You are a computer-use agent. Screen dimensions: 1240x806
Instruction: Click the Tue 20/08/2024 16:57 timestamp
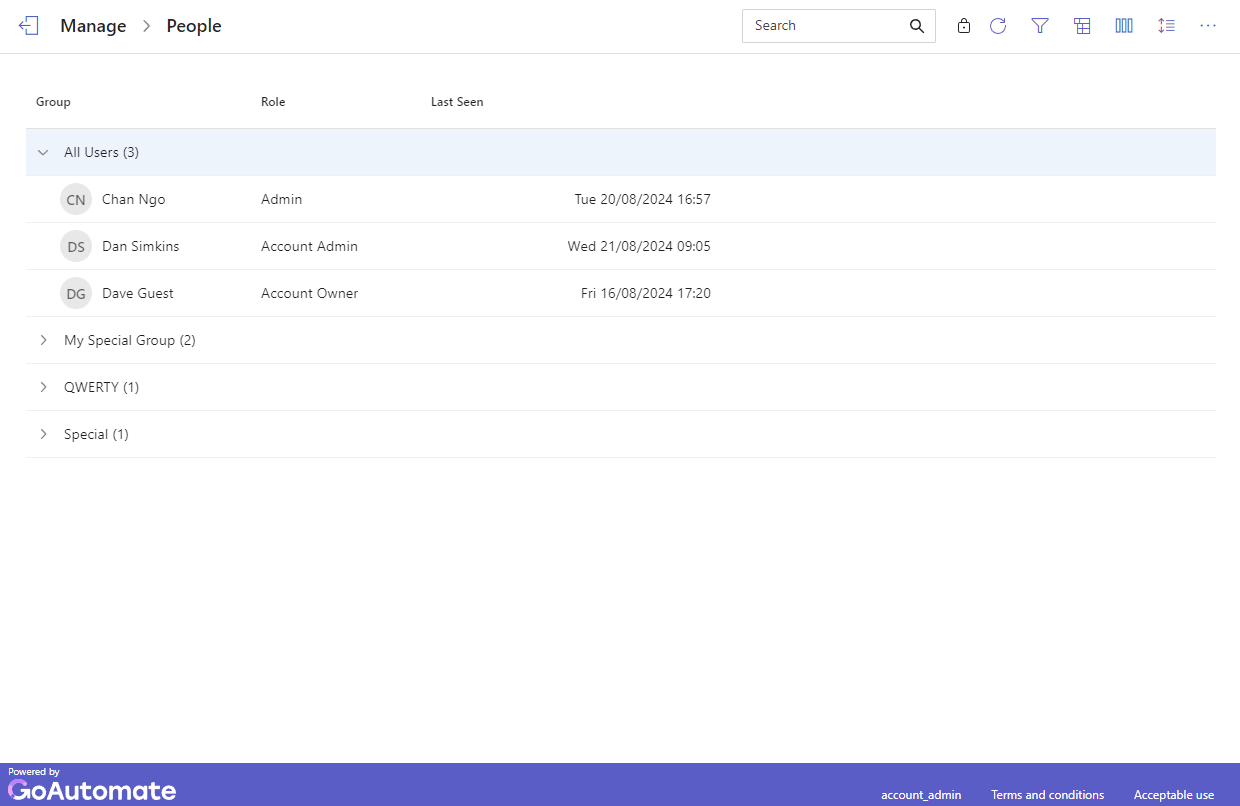click(x=642, y=199)
